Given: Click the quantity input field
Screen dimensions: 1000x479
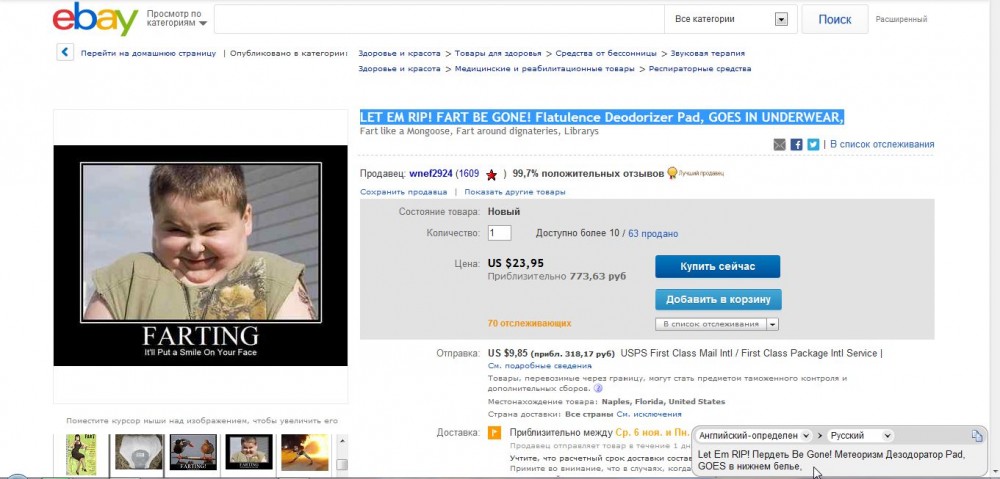Looking at the screenshot, I should point(499,233).
